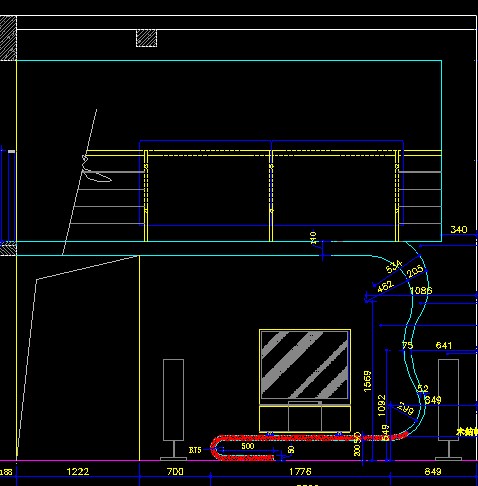The image size is (478, 486).
Task: Pick the TV cabinet below the screen
Action: pos(305,419)
